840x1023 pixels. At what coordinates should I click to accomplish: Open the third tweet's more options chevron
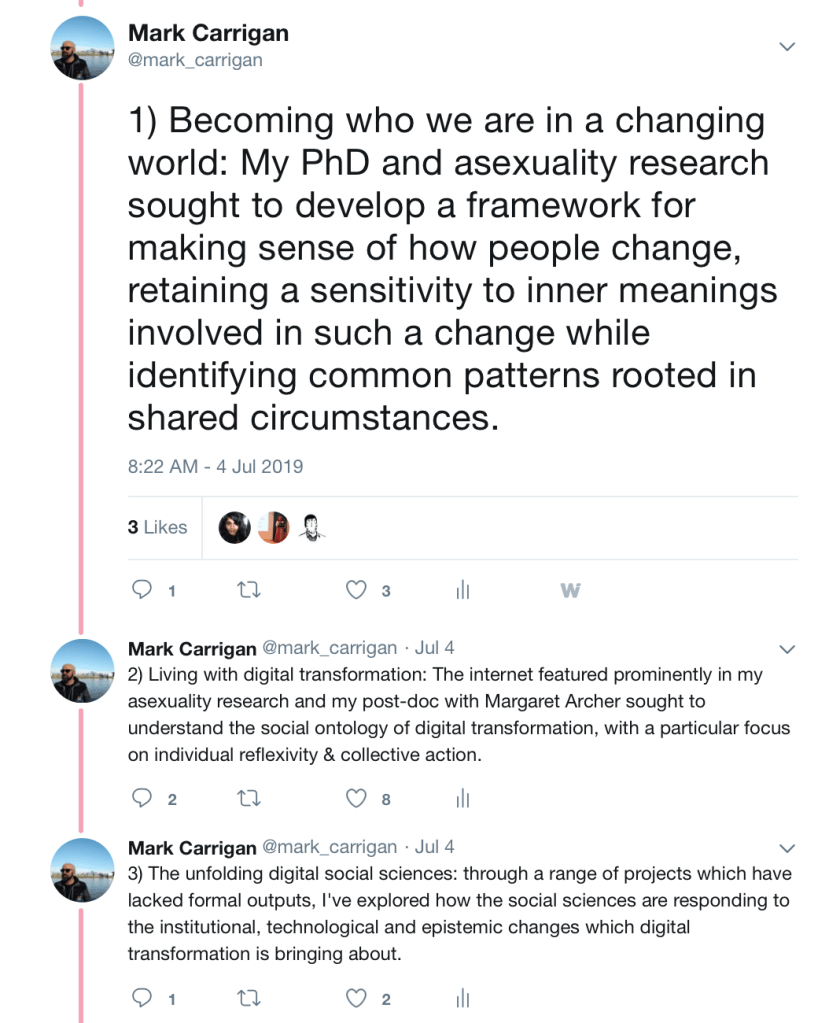[787, 847]
